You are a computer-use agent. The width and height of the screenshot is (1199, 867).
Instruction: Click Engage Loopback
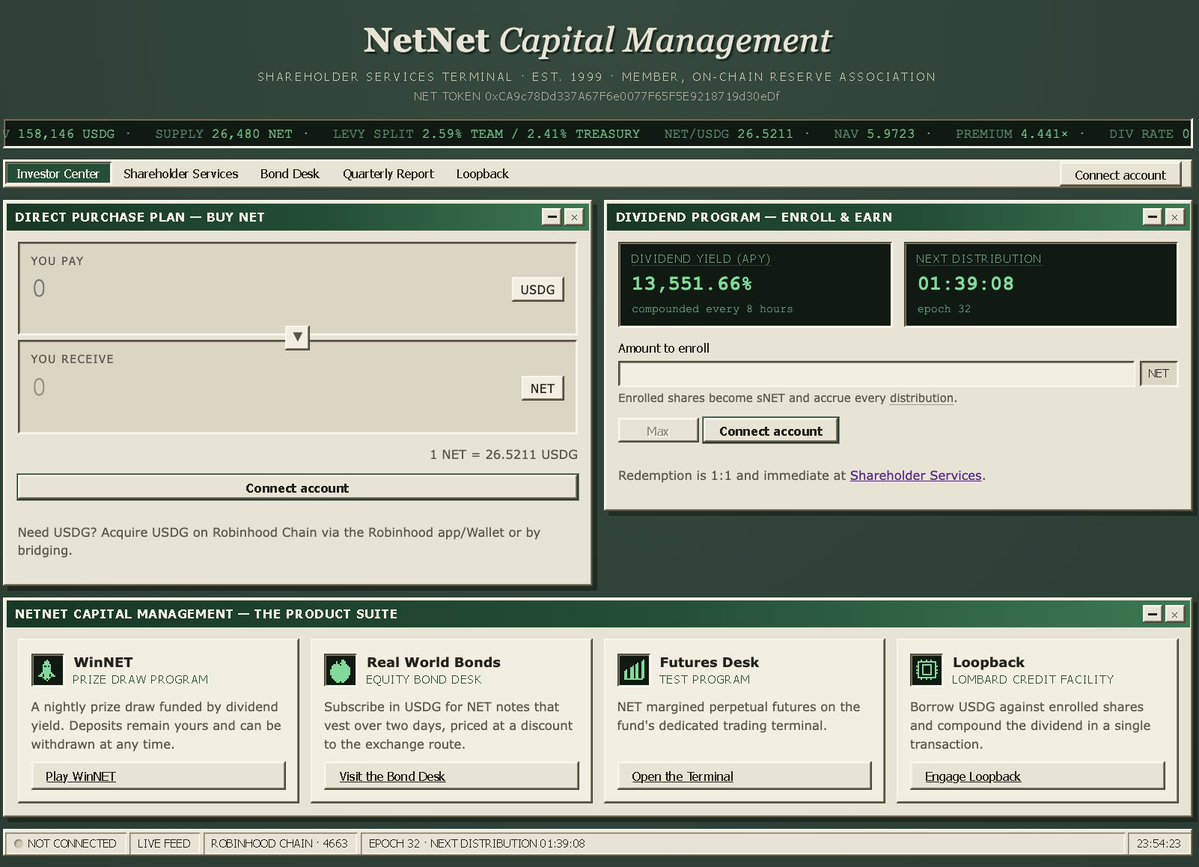[x=1038, y=776]
